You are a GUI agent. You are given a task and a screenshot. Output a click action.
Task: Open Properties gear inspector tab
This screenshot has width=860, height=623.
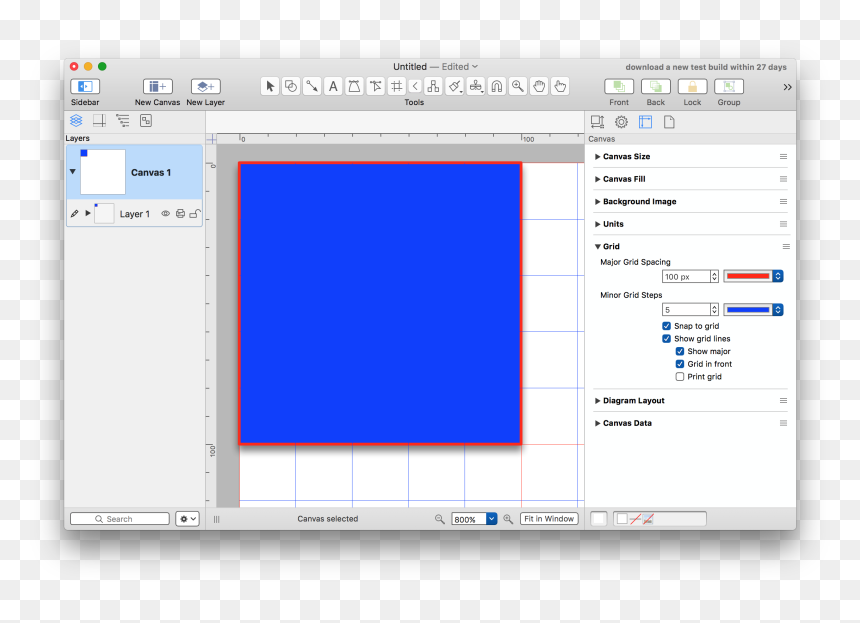[x=621, y=122]
